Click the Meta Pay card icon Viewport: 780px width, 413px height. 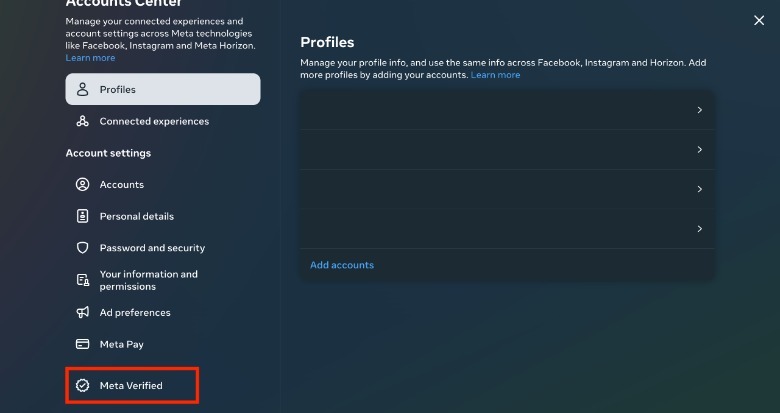pos(83,344)
